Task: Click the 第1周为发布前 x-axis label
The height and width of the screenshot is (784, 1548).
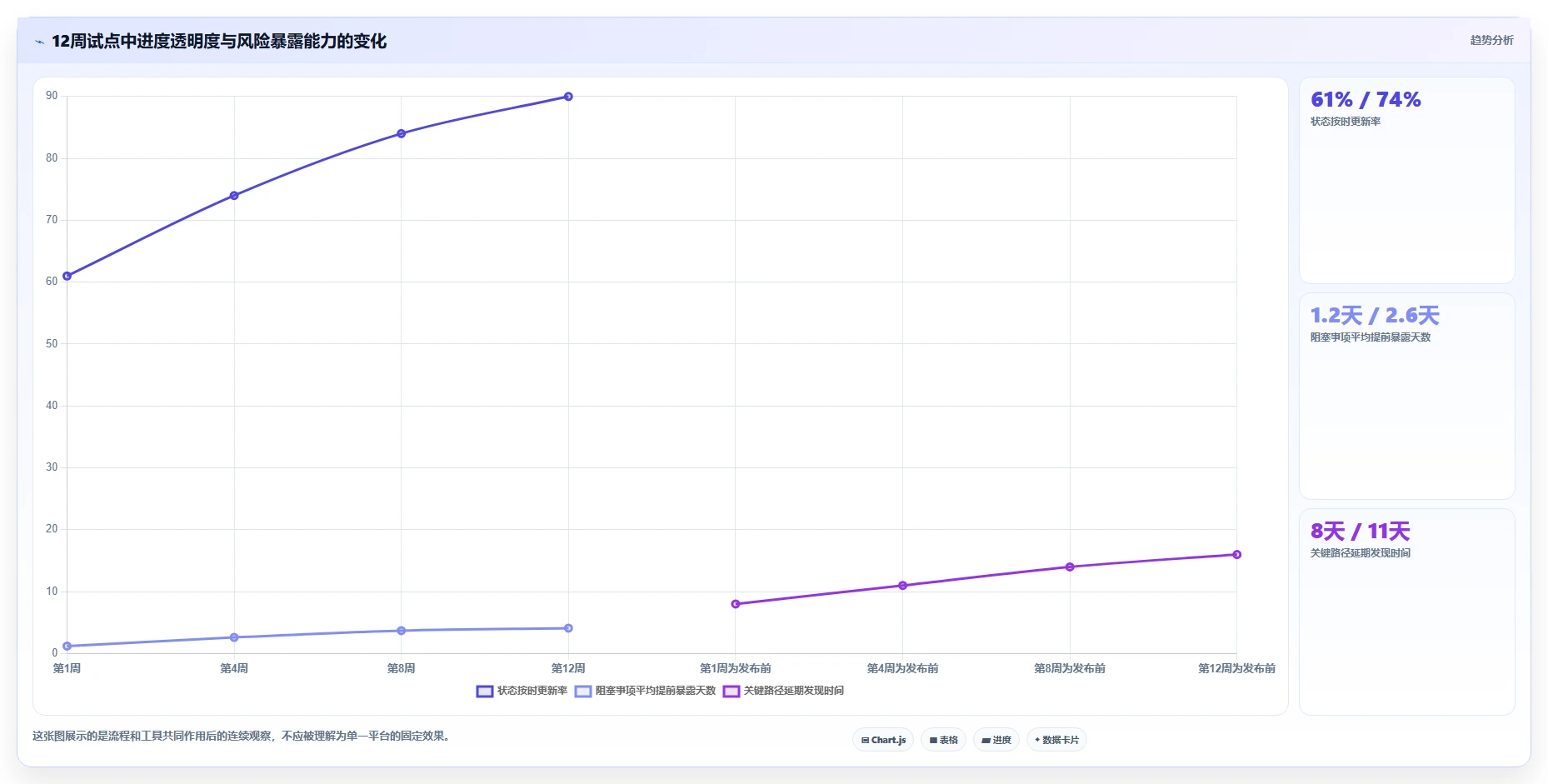Action: 736,668
